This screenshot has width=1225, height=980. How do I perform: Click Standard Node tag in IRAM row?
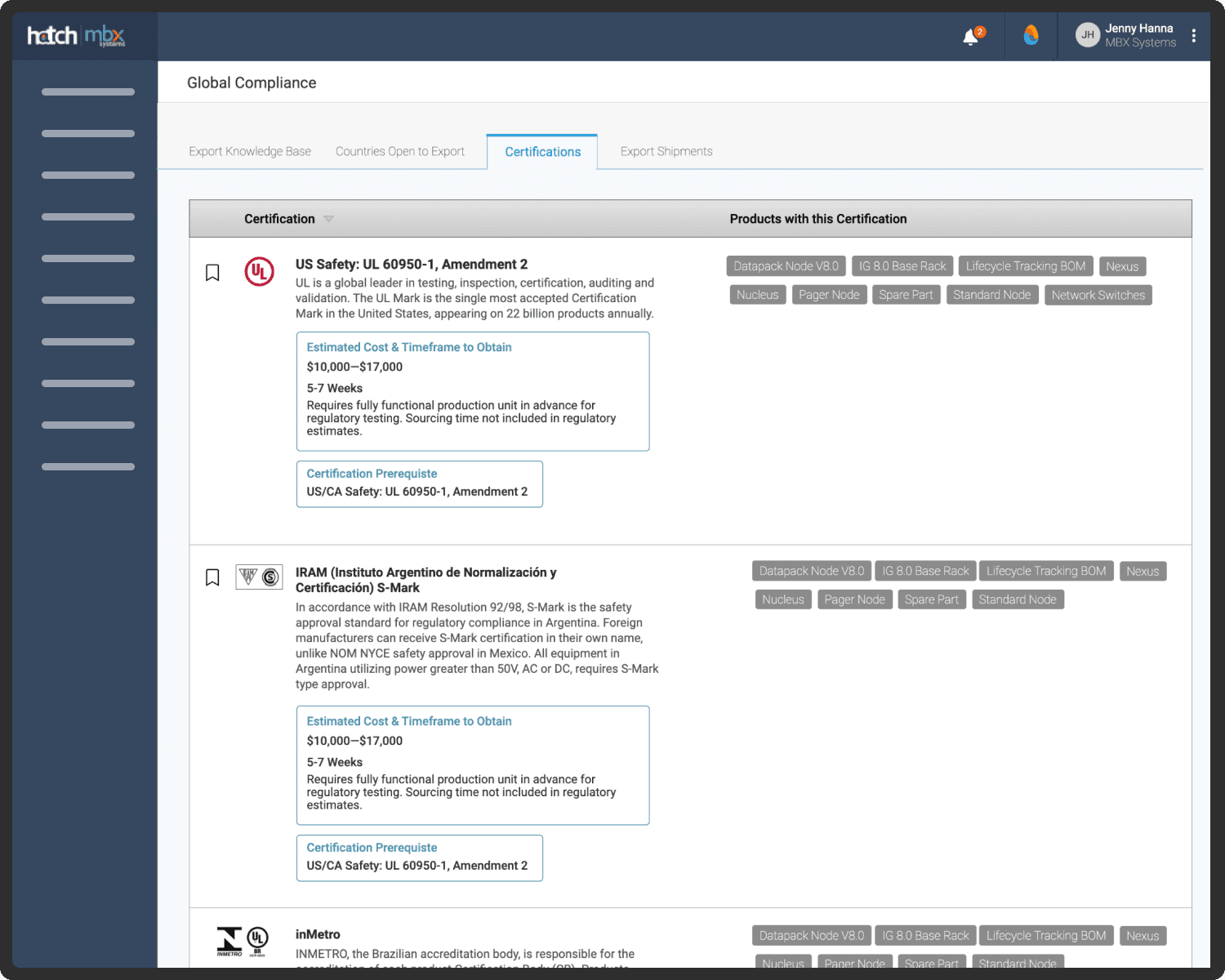pyautogui.click(x=1018, y=599)
